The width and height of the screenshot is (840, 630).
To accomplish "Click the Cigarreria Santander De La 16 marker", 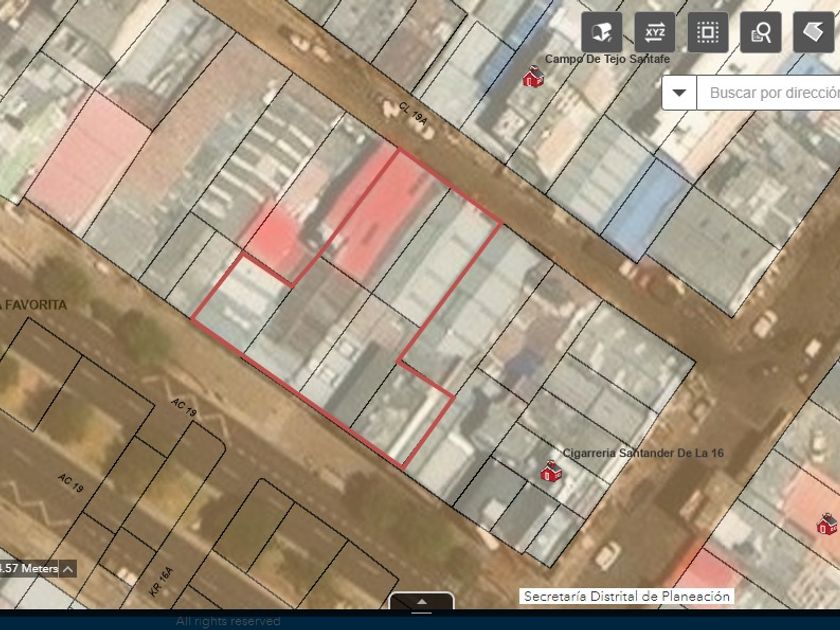I will tap(551, 471).
